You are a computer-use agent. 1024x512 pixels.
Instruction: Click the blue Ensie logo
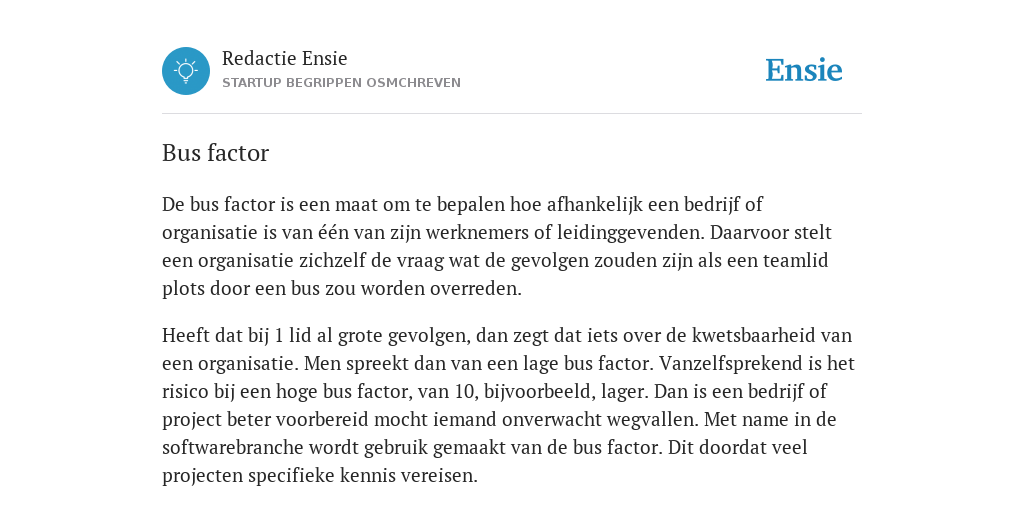(x=804, y=70)
